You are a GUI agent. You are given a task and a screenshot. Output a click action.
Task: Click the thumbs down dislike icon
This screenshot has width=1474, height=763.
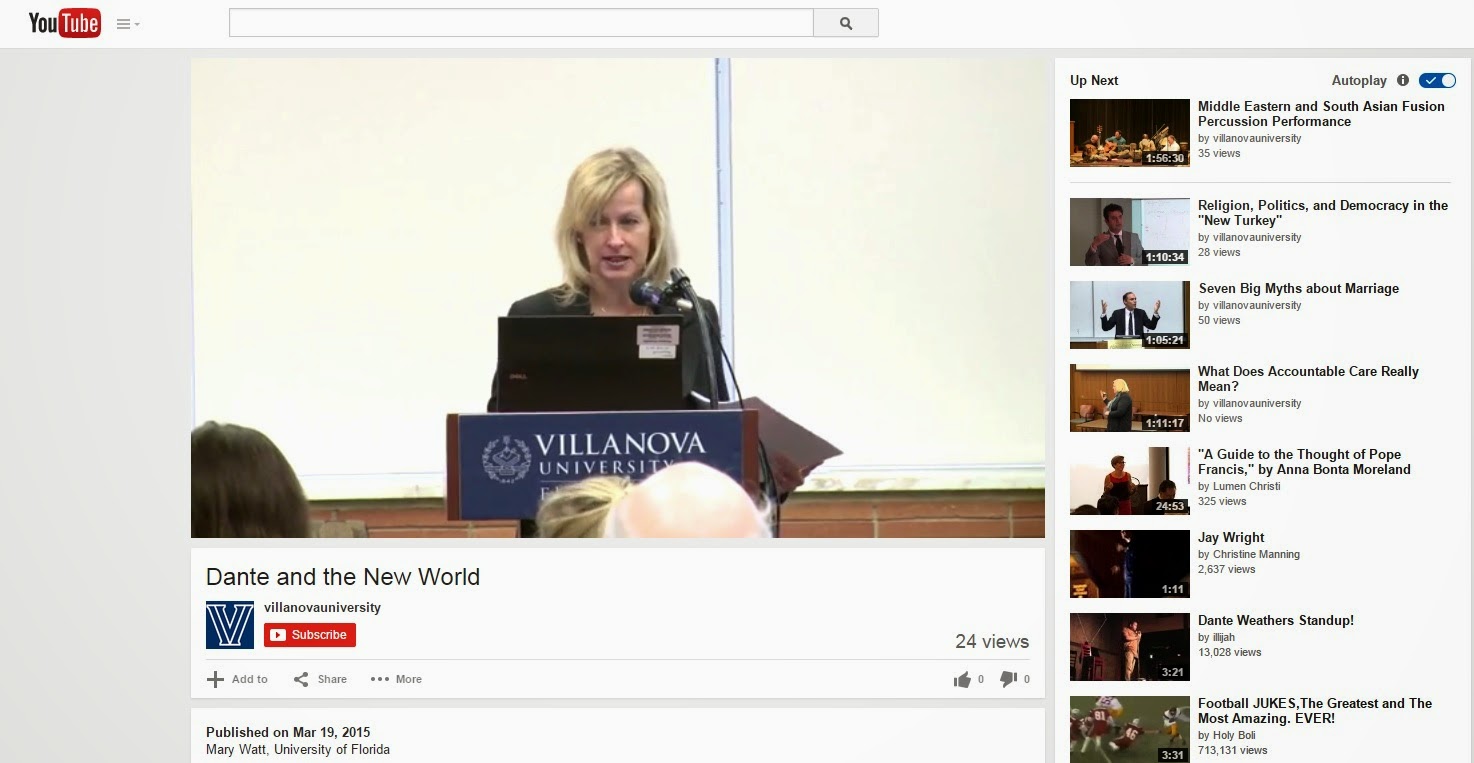[x=1008, y=679]
